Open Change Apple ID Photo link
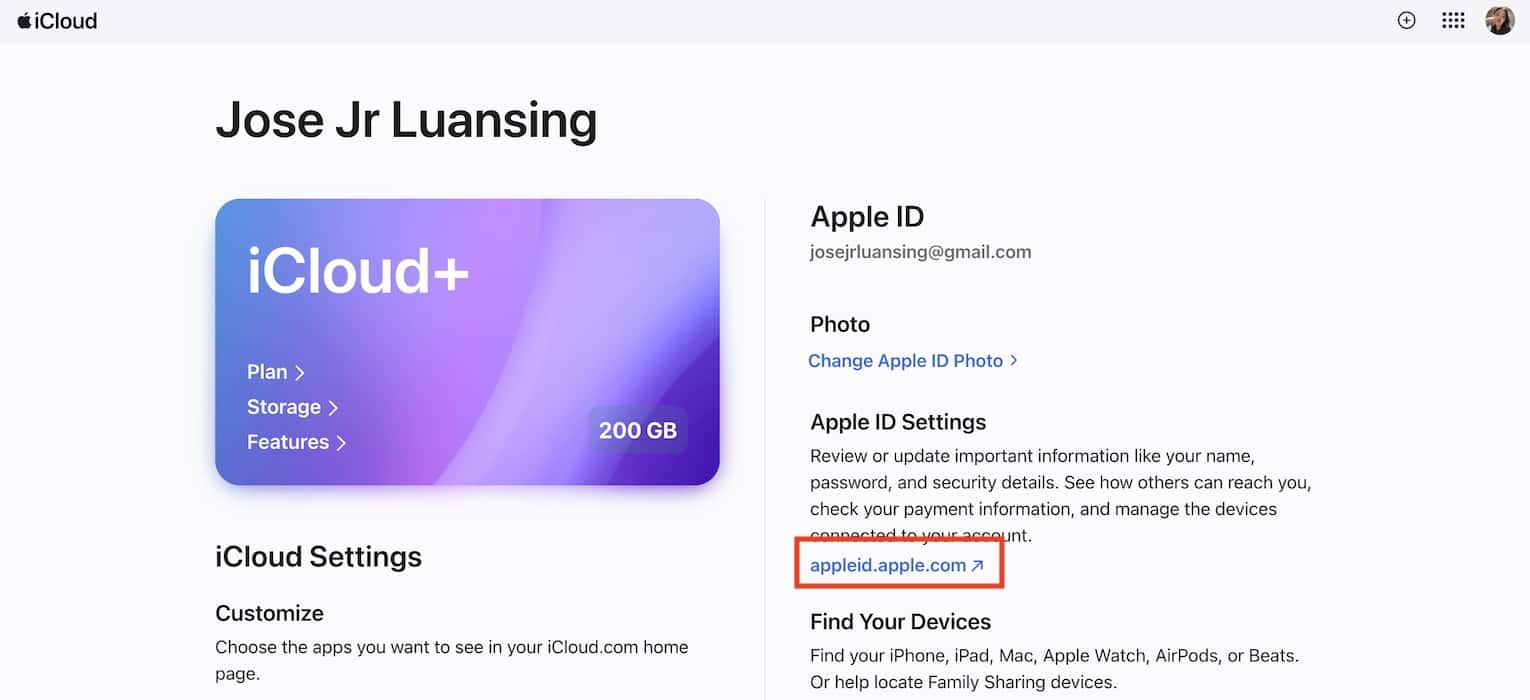Screen dimensions: 1530x700 click(x=905, y=361)
